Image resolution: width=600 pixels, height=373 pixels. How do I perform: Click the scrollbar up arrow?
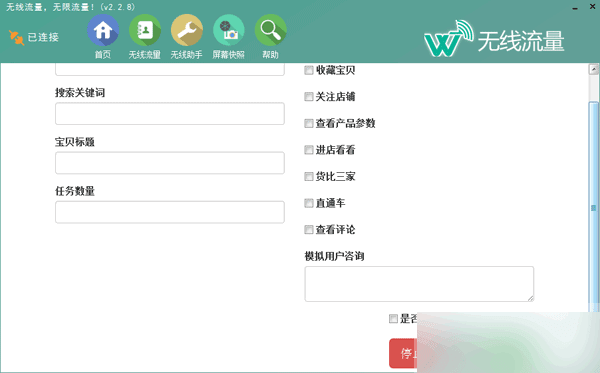(593, 70)
